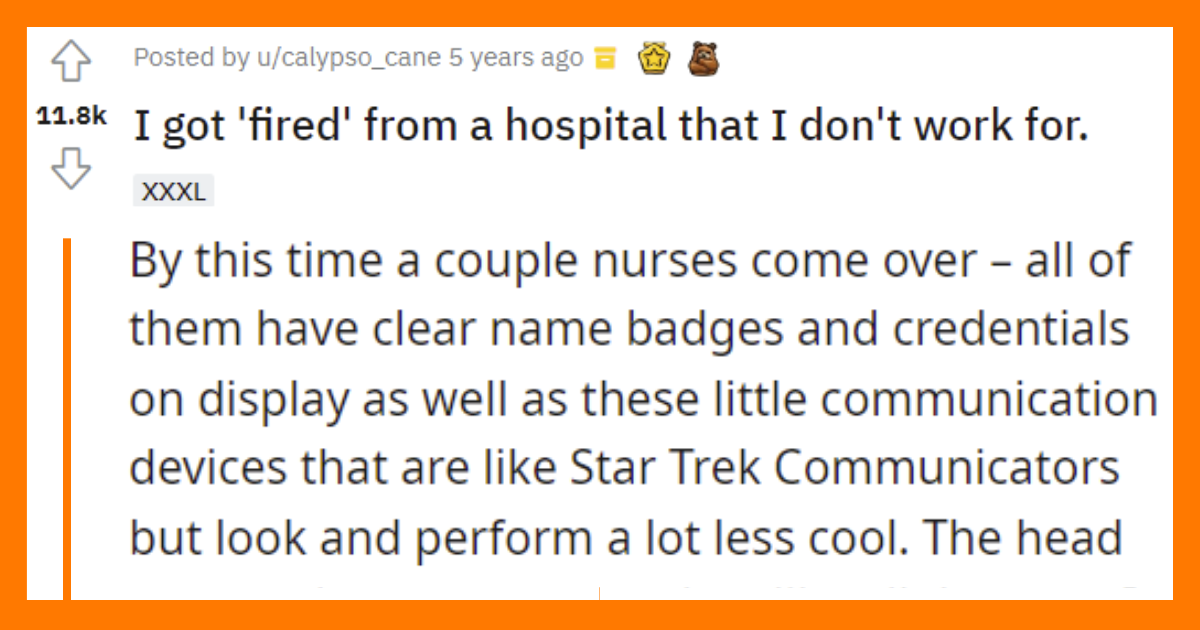Open the gold badge award icon
The width and height of the screenshot is (1200, 630).
pyautogui.click(x=657, y=60)
